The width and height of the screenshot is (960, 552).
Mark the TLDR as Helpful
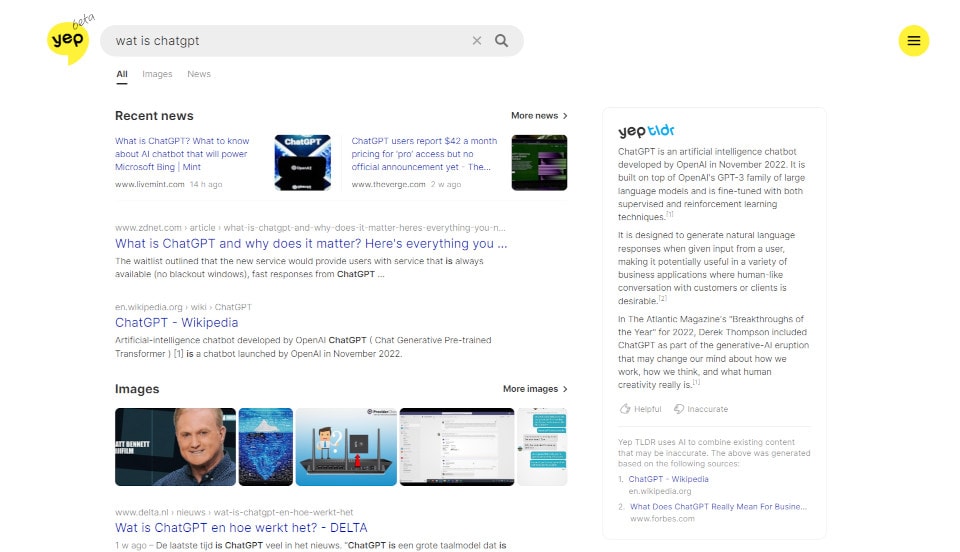(640, 409)
